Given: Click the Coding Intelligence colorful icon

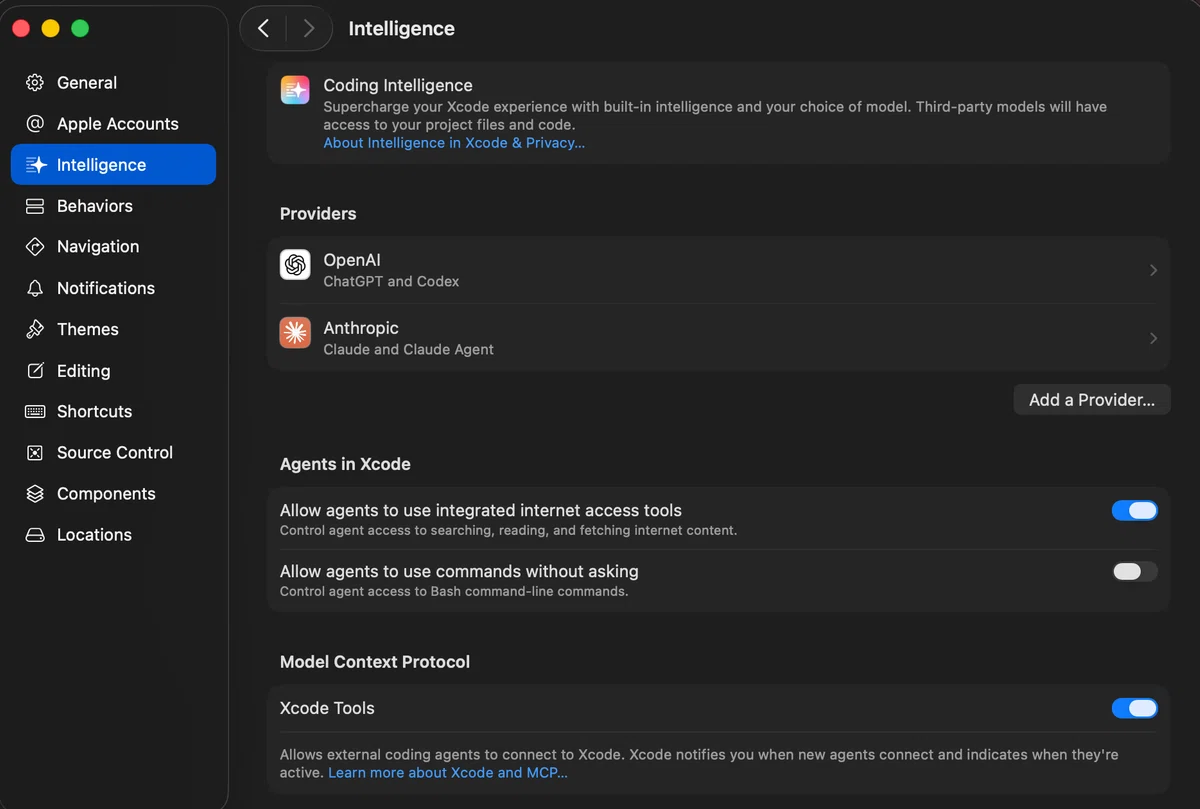Looking at the screenshot, I should 295,90.
